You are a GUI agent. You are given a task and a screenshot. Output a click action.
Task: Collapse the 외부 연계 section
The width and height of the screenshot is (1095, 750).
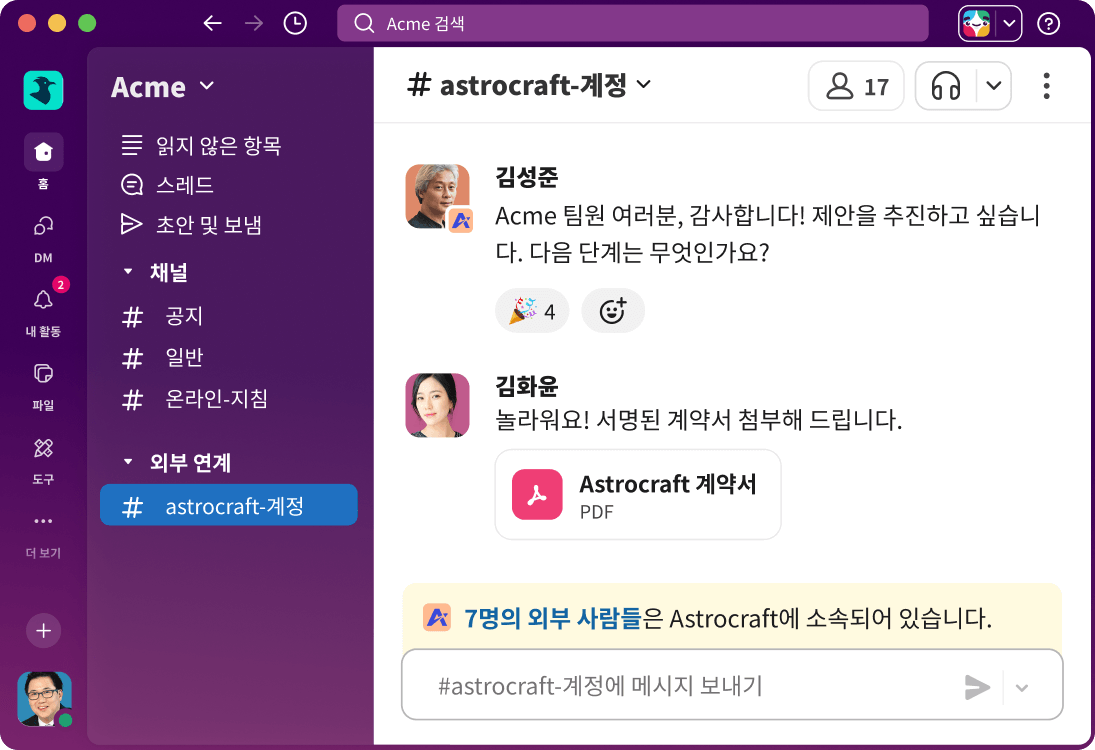pos(127,462)
